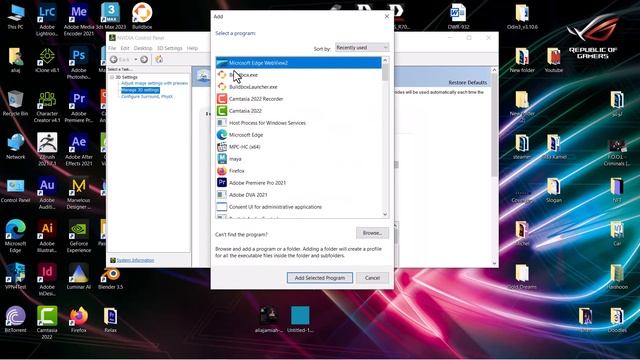Open the Untitled-1 file on desktop
The width and height of the screenshot is (640, 360).
point(300,320)
